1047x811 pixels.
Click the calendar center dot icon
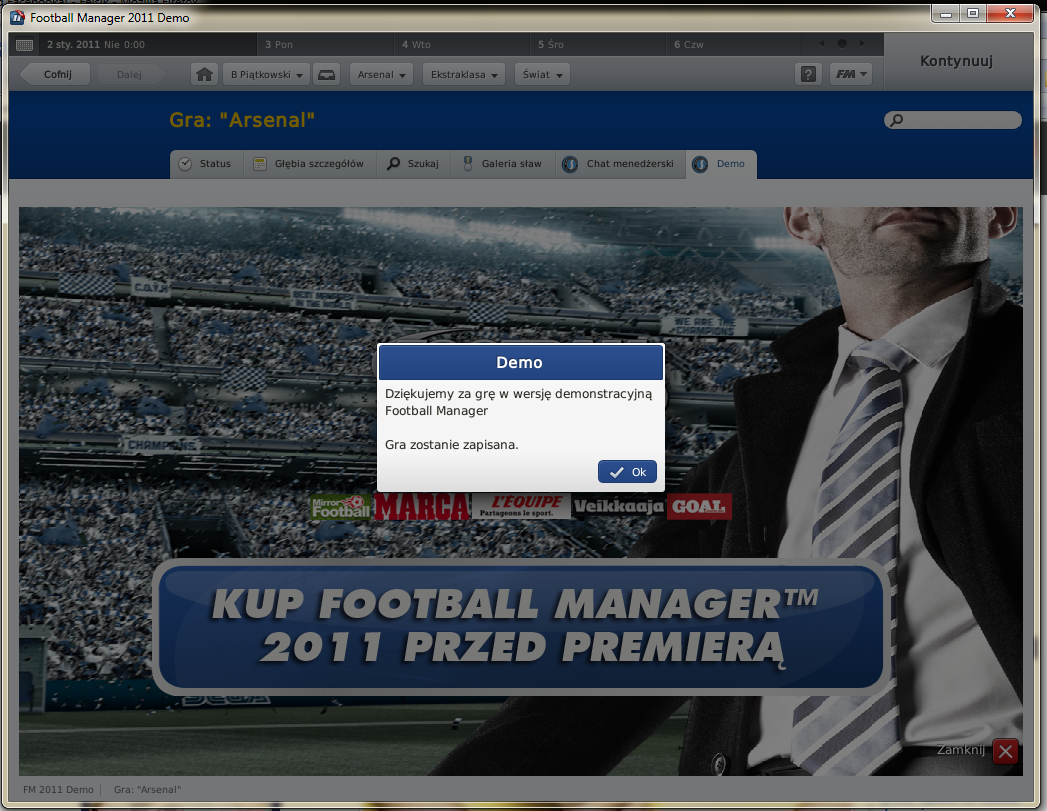pyautogui.click(x=842, y=44)
